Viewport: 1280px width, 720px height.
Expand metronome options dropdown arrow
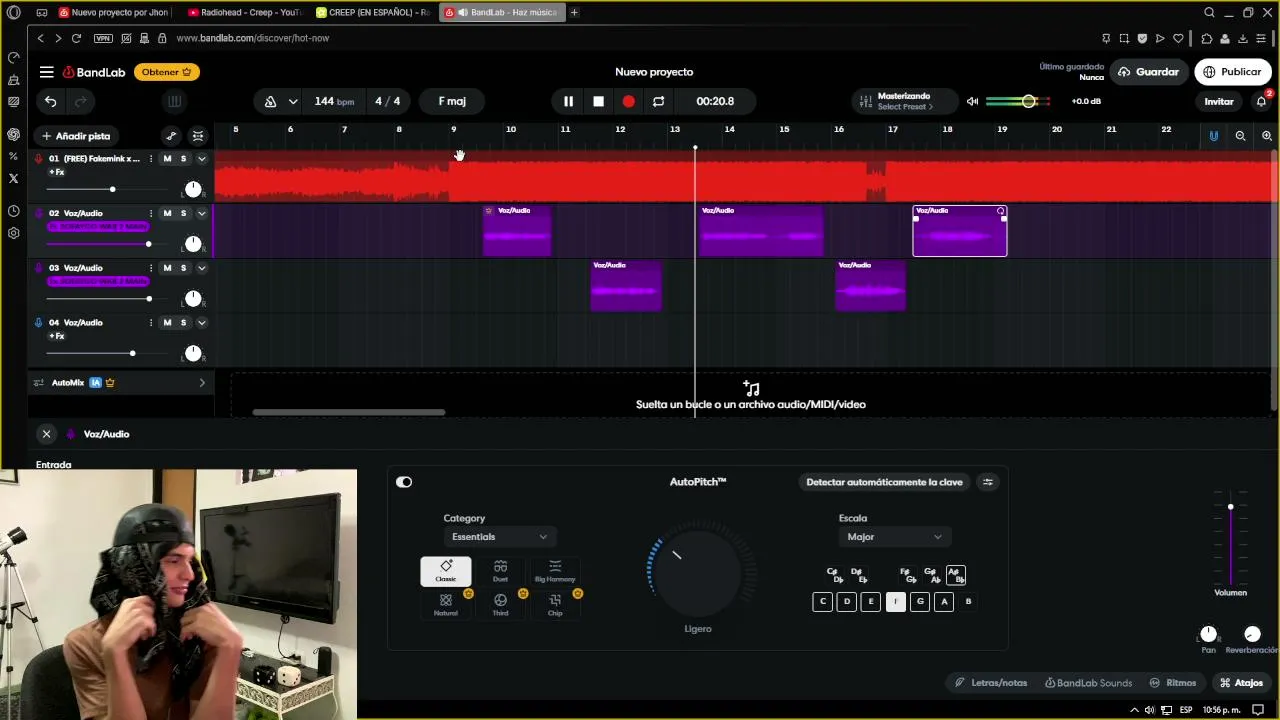[x=293, y=101]
